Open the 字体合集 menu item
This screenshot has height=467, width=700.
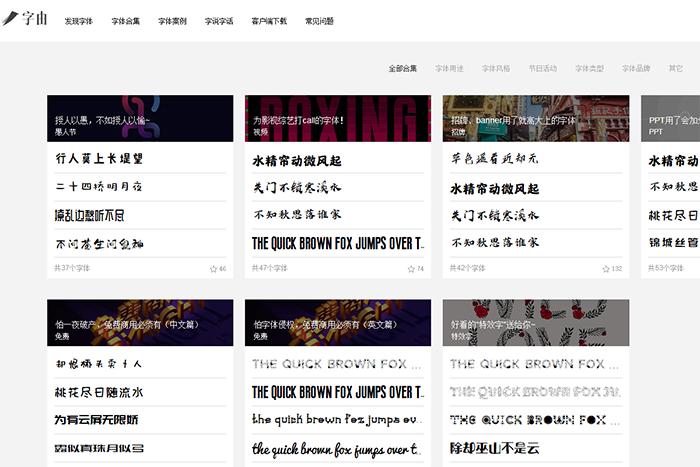pyautogui.click(x=125, y=21)
